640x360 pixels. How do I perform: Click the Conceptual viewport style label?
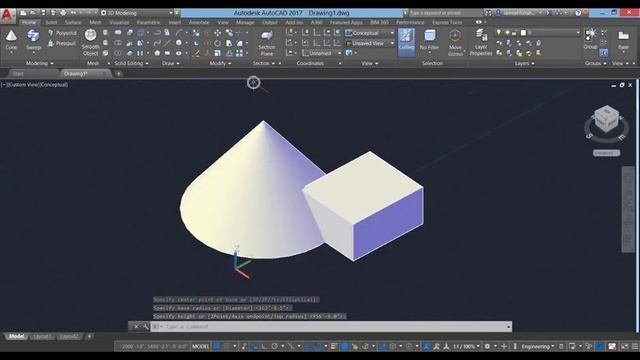(x=53, y=85)
